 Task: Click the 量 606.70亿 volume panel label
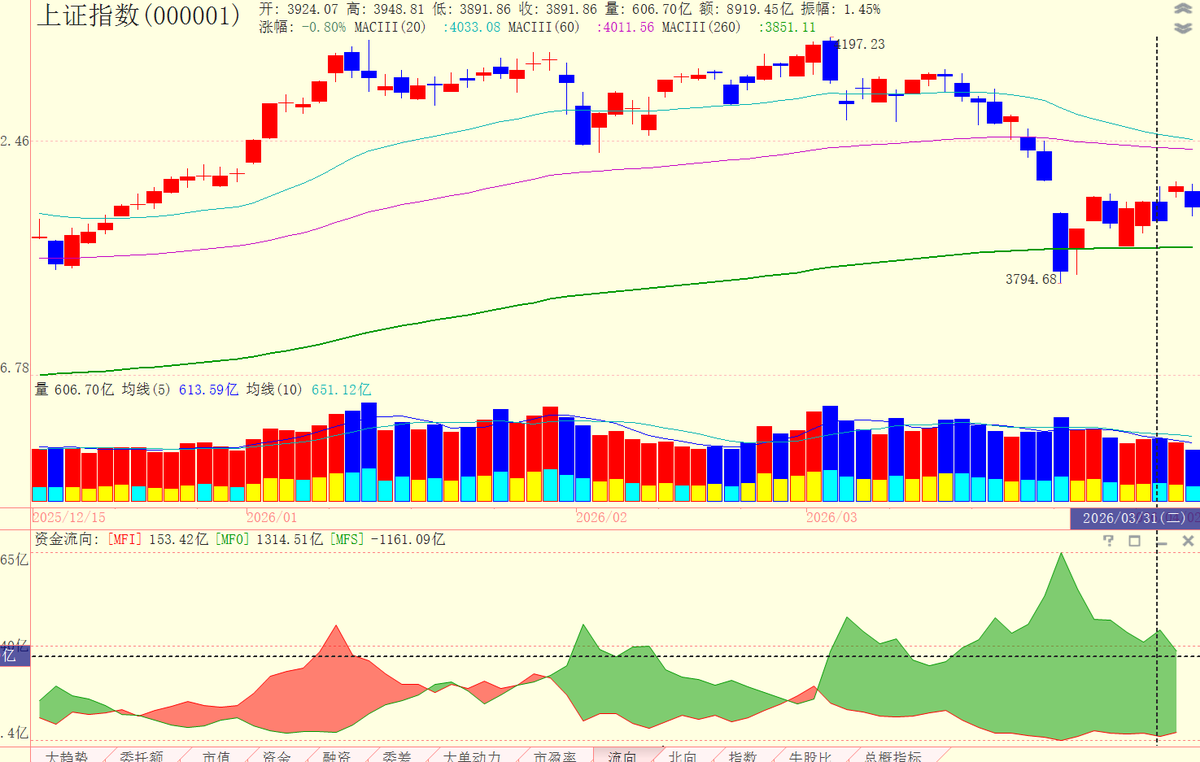(x=75, y=390)
